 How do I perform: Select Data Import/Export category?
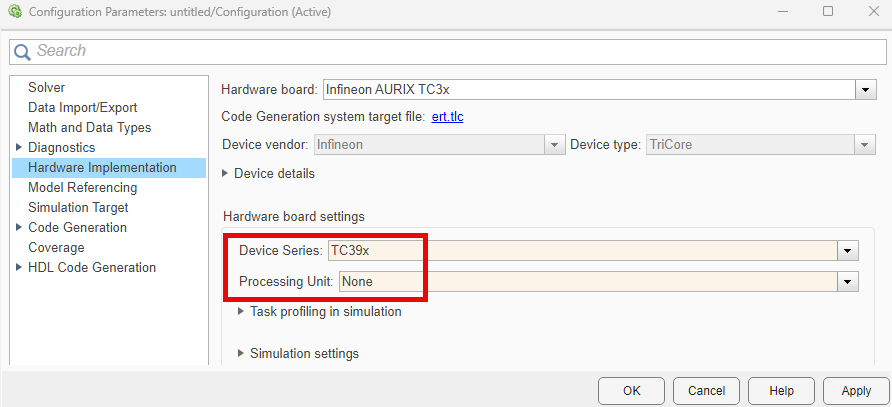82,107
